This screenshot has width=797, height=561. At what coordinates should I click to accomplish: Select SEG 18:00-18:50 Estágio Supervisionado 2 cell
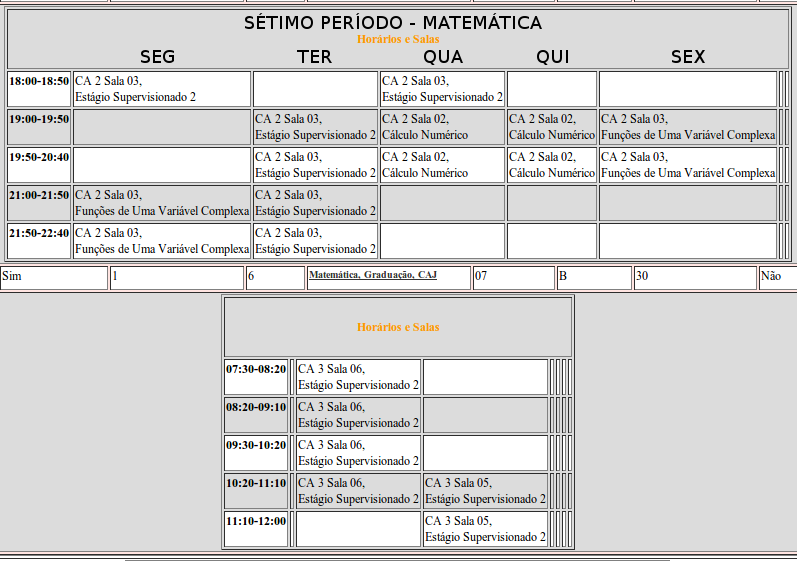(x=162, y=89)
